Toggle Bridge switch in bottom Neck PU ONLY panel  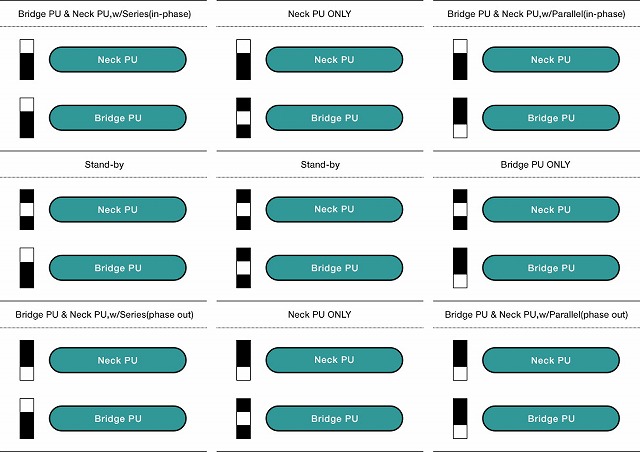pyautogui.click(x=244, y=419)
